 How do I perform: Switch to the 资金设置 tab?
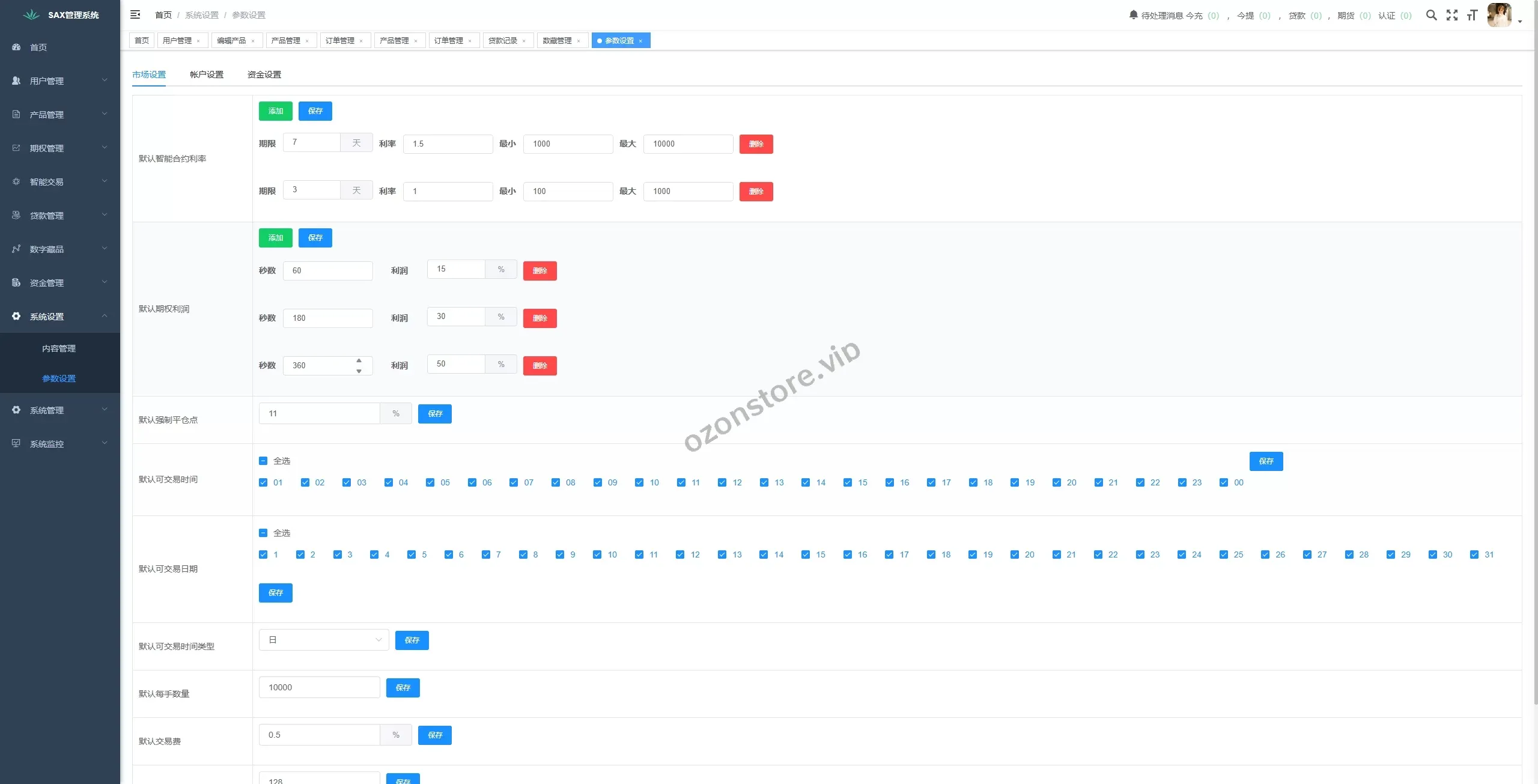264,74
